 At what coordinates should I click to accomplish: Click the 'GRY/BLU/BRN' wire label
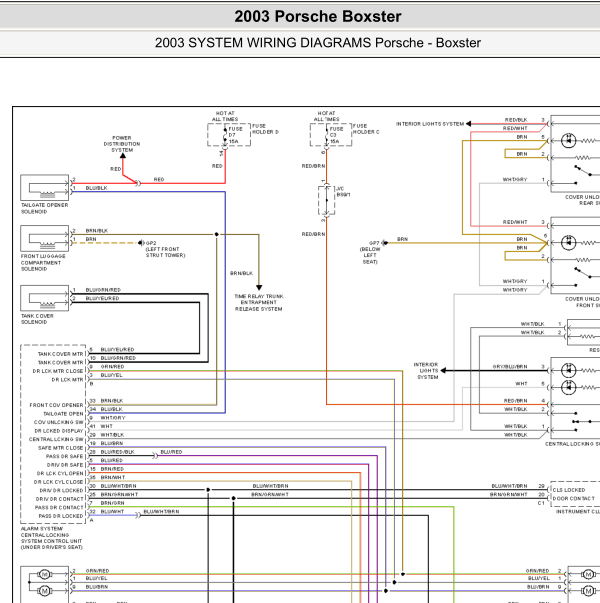click(x=510, y=367)
